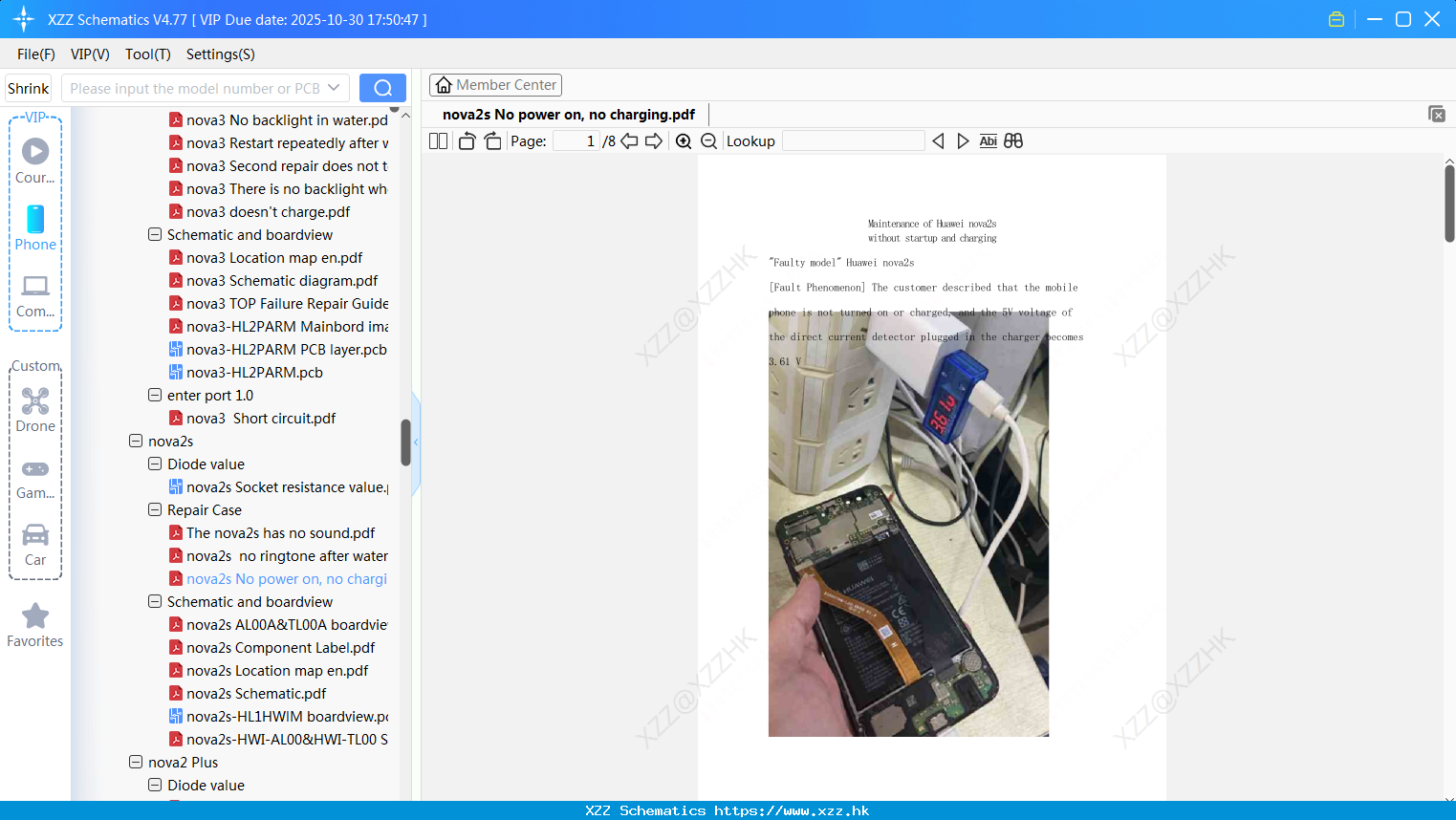The height and width of the screenshot is (820, 1456).
Task: Toggle two-page view layout icon
Action: click(438, 141)
